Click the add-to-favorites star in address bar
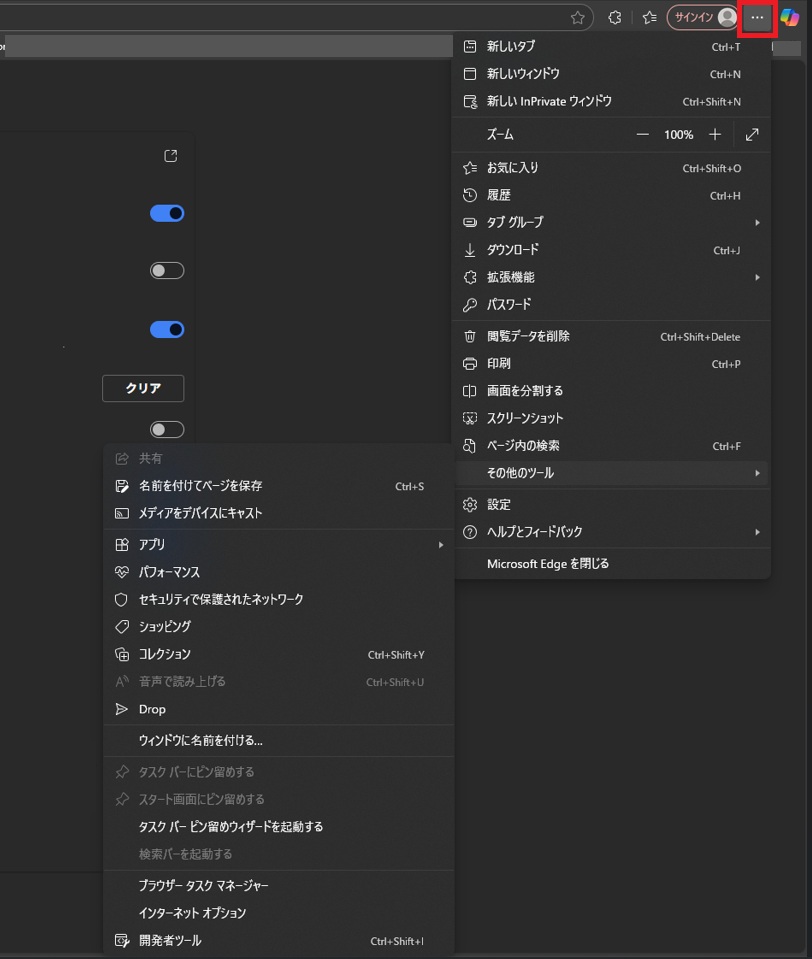Viewport: 812px width, 959px height. tap(577, 18)
